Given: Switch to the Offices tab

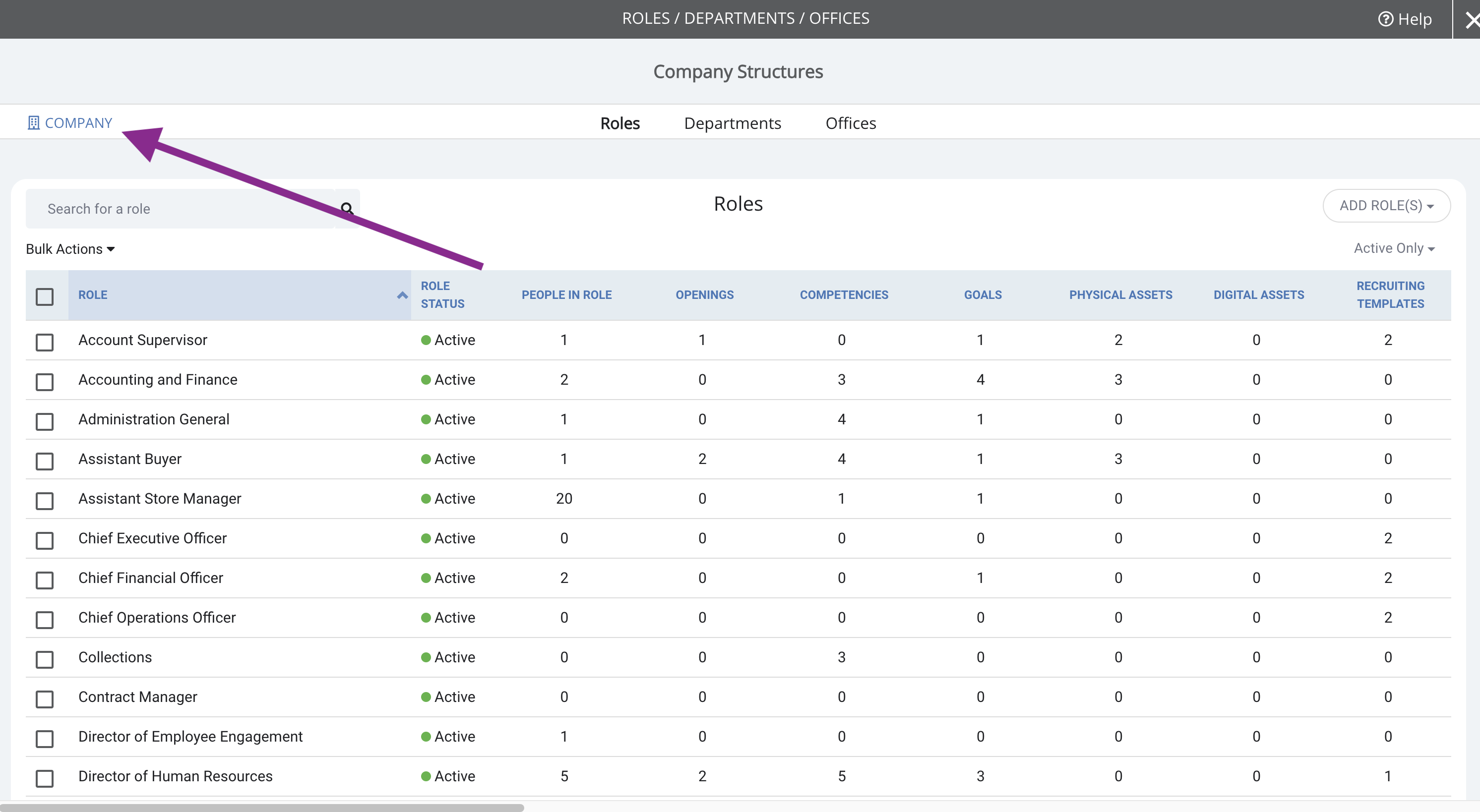Looking at the screenshot, I should pos(850,123).
